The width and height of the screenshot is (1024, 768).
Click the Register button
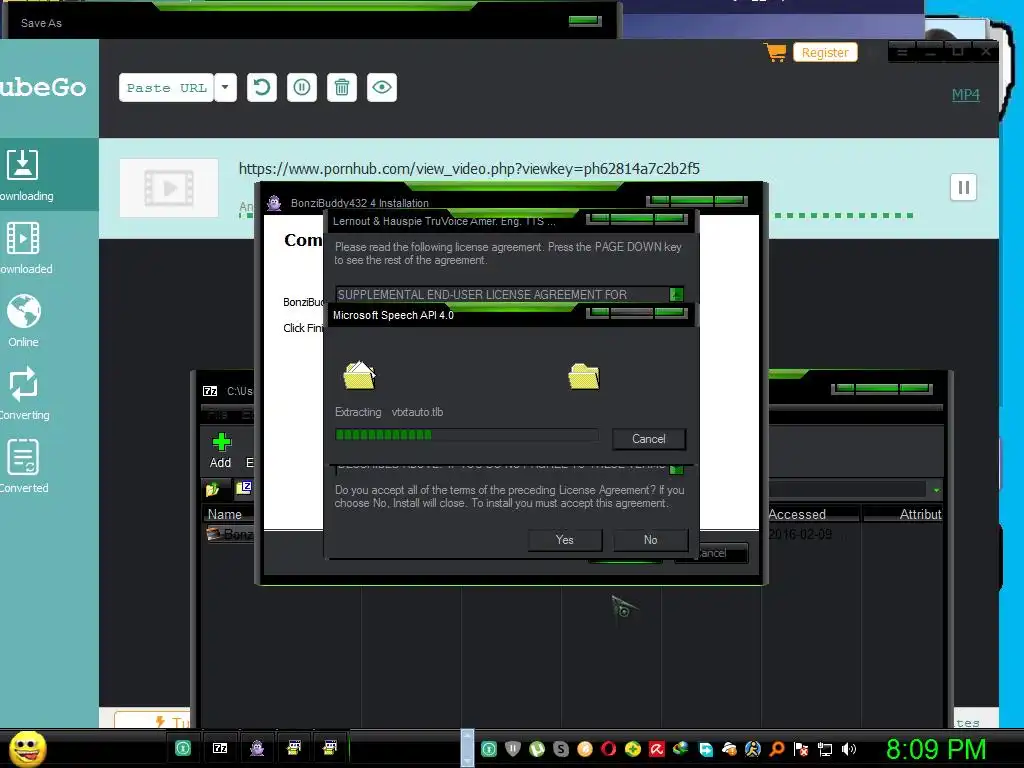pos(825,52)
